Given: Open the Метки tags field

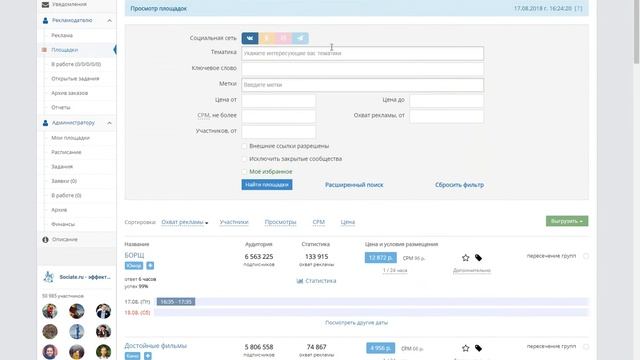Looking at the screenshot, I should 362,85.
